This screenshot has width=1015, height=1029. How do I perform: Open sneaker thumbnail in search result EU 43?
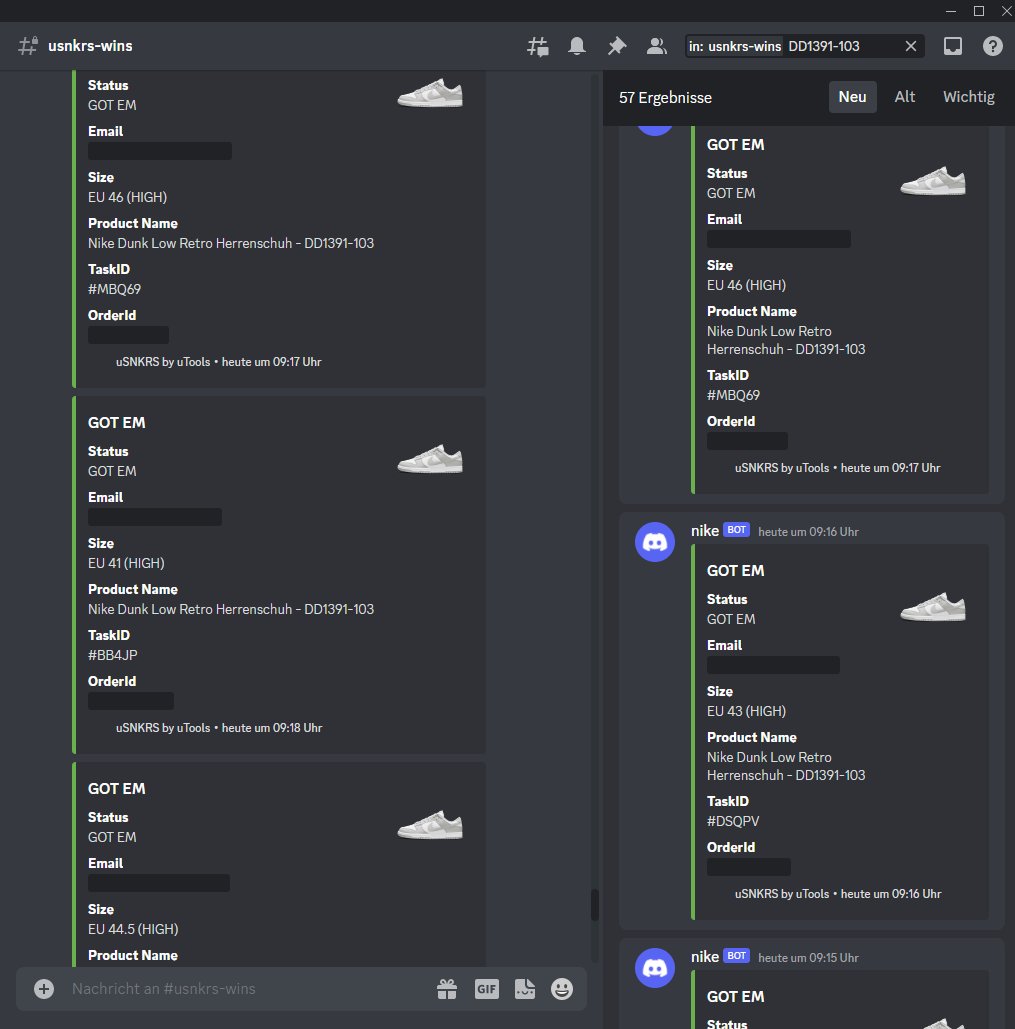point(933,607)
